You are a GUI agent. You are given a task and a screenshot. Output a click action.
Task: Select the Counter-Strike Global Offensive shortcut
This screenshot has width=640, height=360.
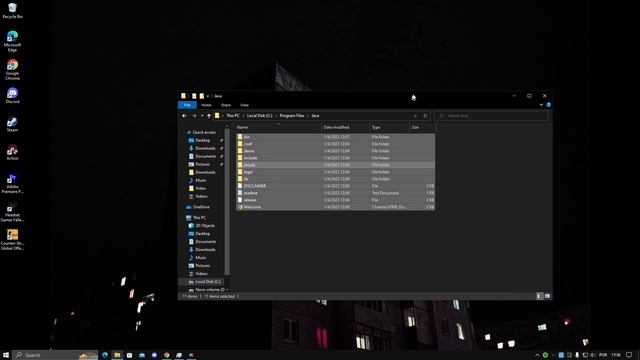click(12, 240)
